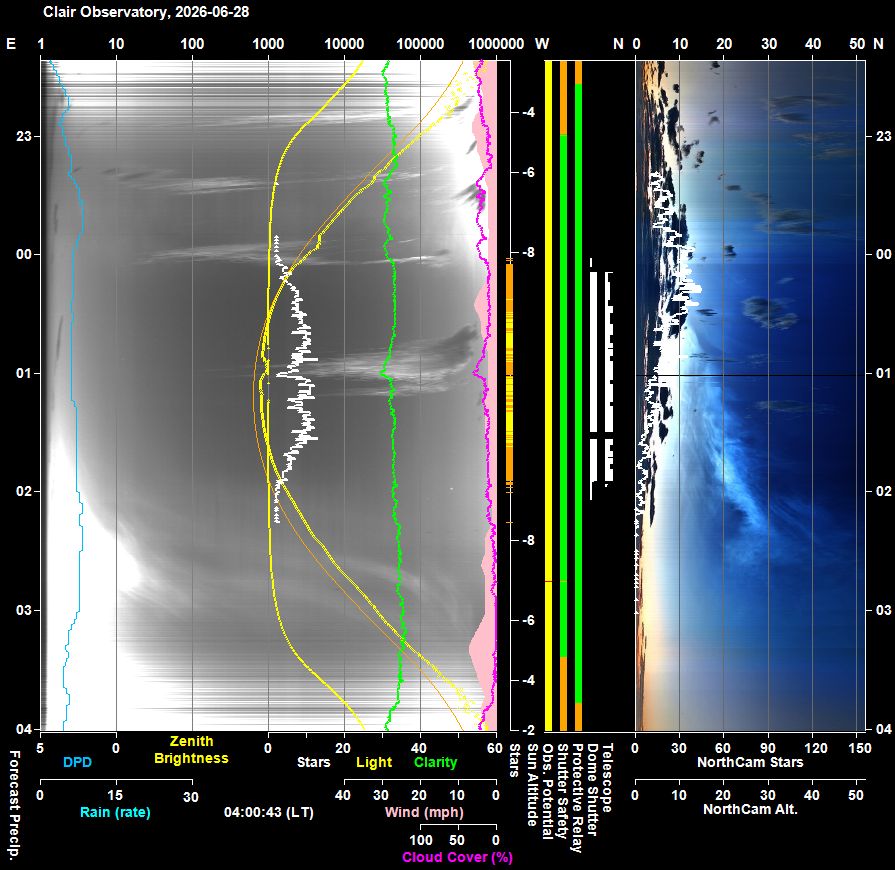This screenshot has height=870, width=895.
Task: Click the "1000000" tick on the top brightness axis
Action: coord(496,43)
